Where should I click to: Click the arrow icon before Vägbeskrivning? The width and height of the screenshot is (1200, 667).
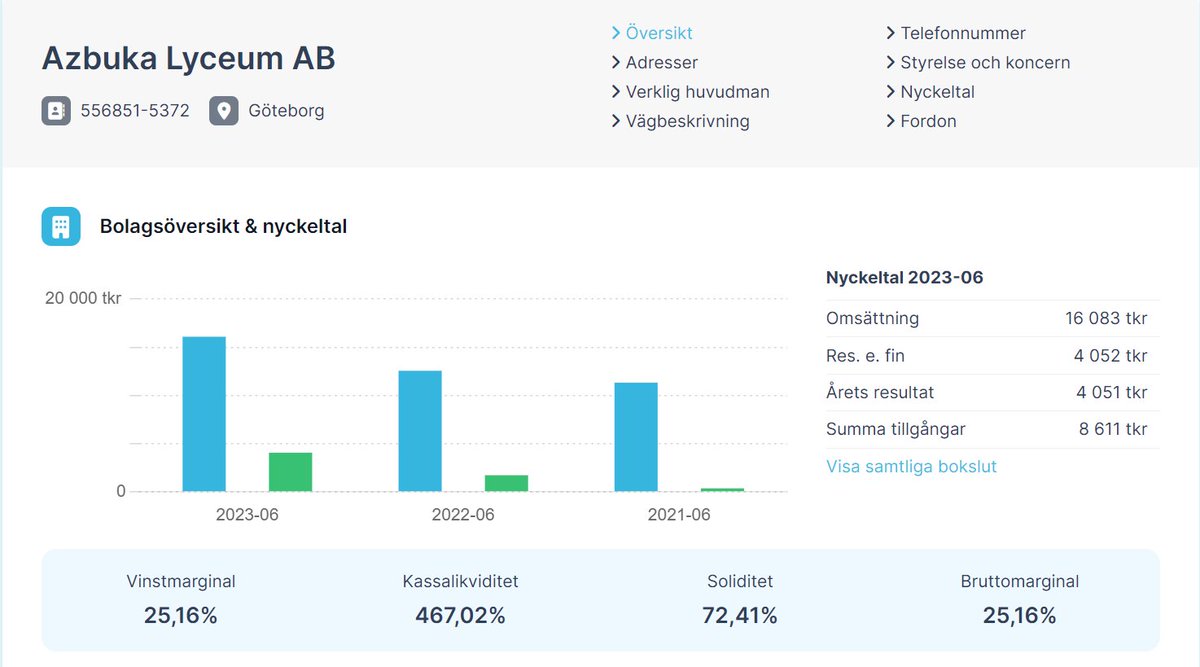coord(616,121)
